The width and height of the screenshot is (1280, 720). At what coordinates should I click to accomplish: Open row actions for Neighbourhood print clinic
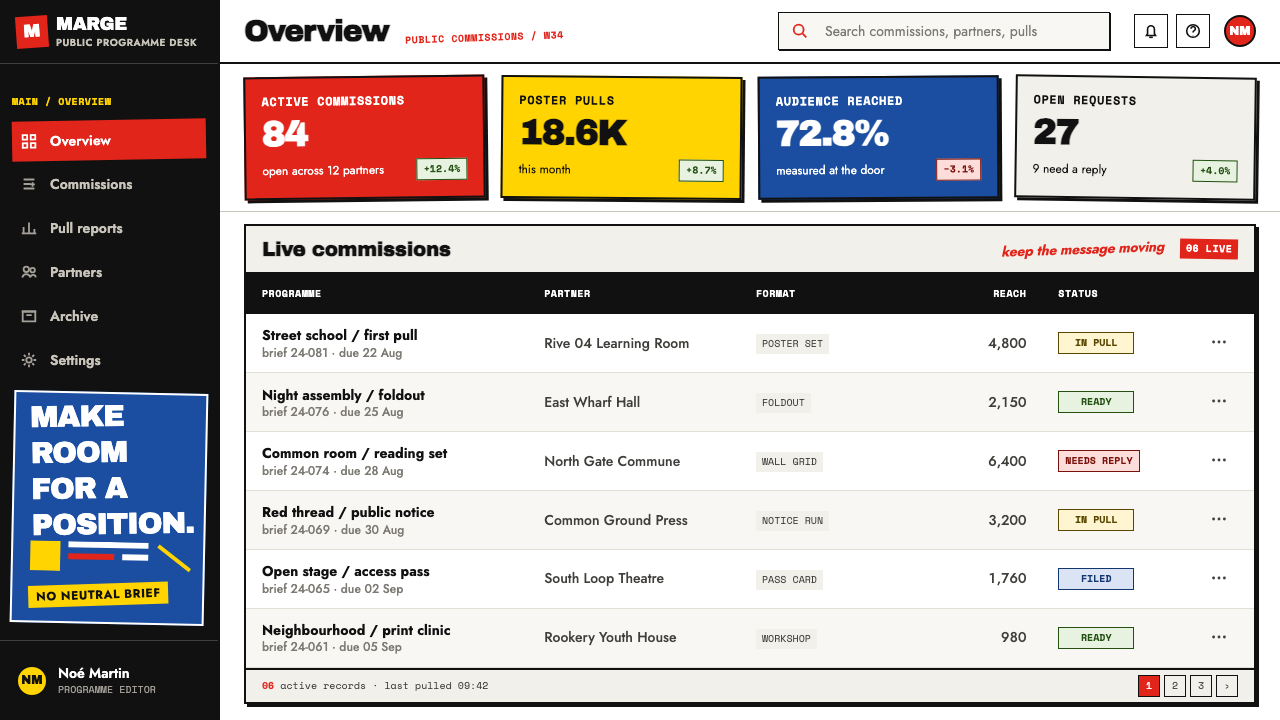[1218, 637]
